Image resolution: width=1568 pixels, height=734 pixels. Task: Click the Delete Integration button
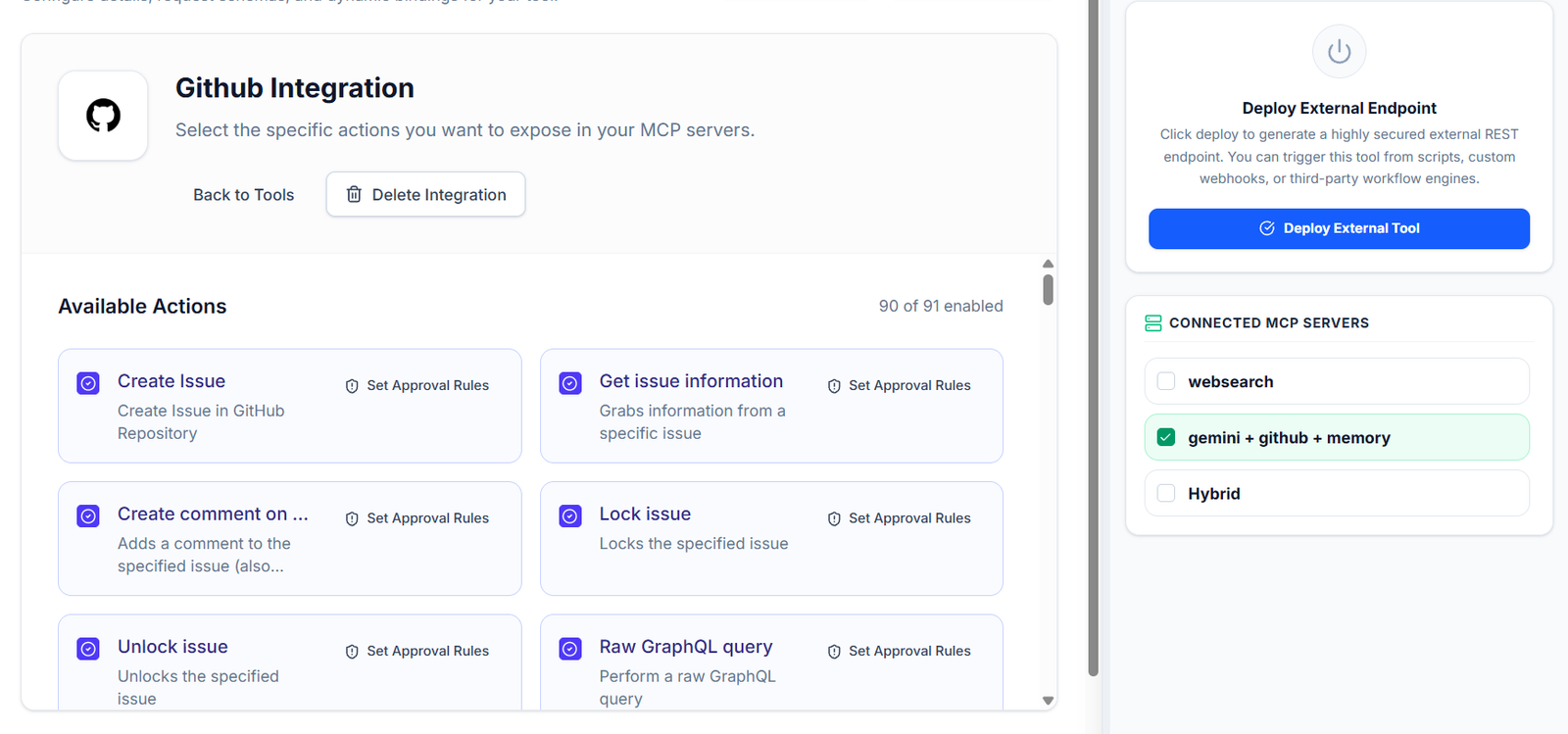pos(425,194)
